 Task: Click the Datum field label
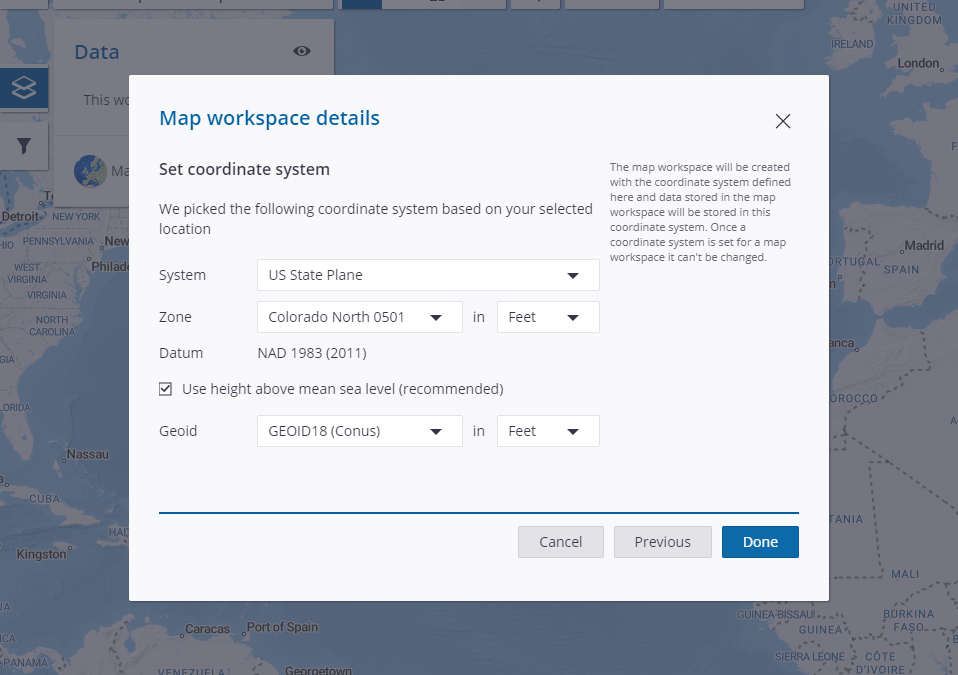[x=181, y=353]
